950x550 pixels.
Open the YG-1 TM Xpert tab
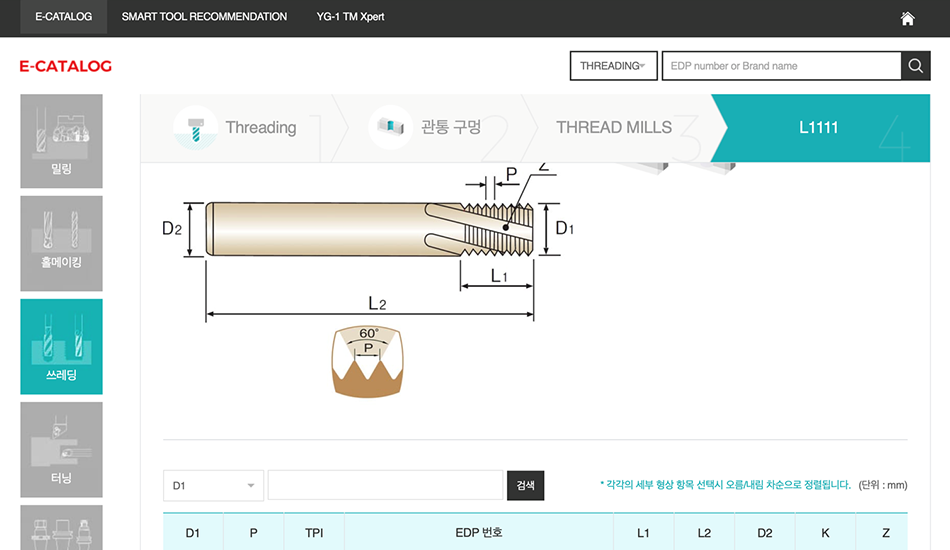(350, 17)
